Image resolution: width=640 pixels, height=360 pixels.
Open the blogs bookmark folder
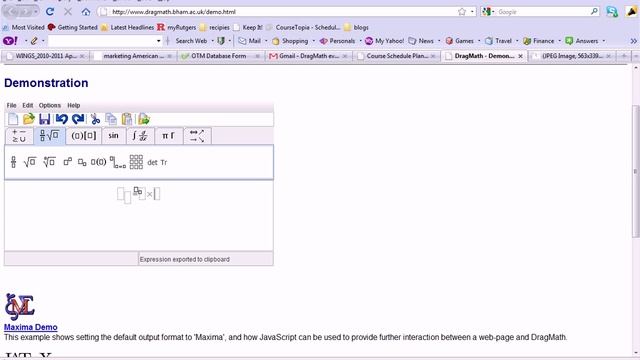click(356, 27)
